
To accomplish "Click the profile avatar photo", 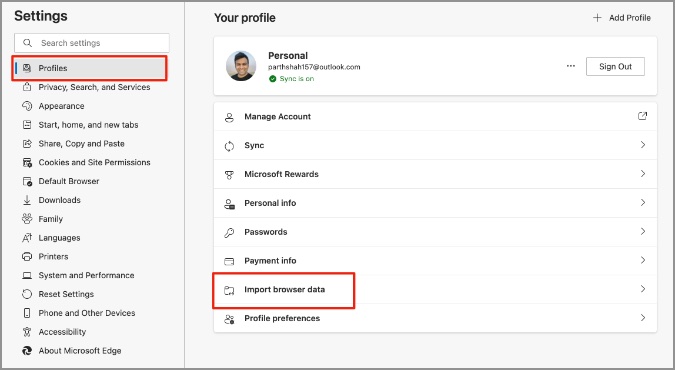I will point(241,66).
